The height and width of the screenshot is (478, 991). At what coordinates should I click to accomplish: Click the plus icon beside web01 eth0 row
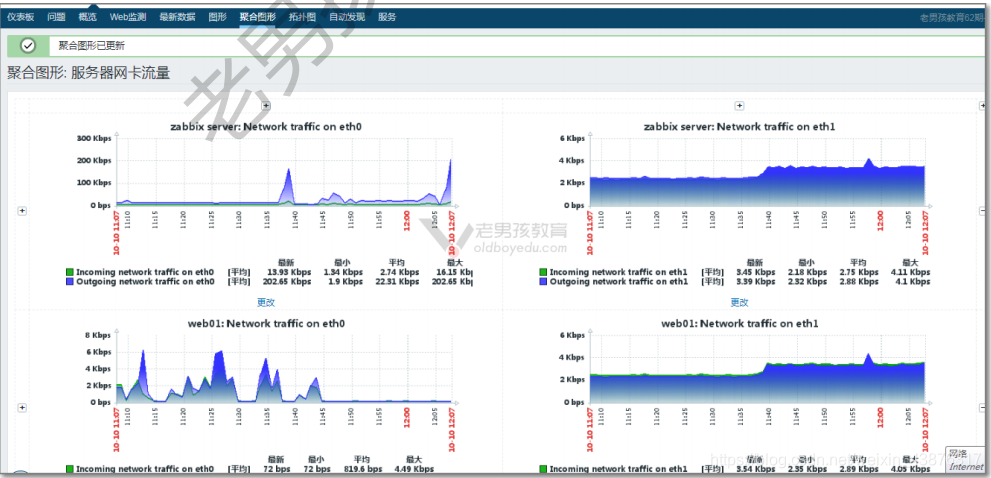click(x=22, y=408)
